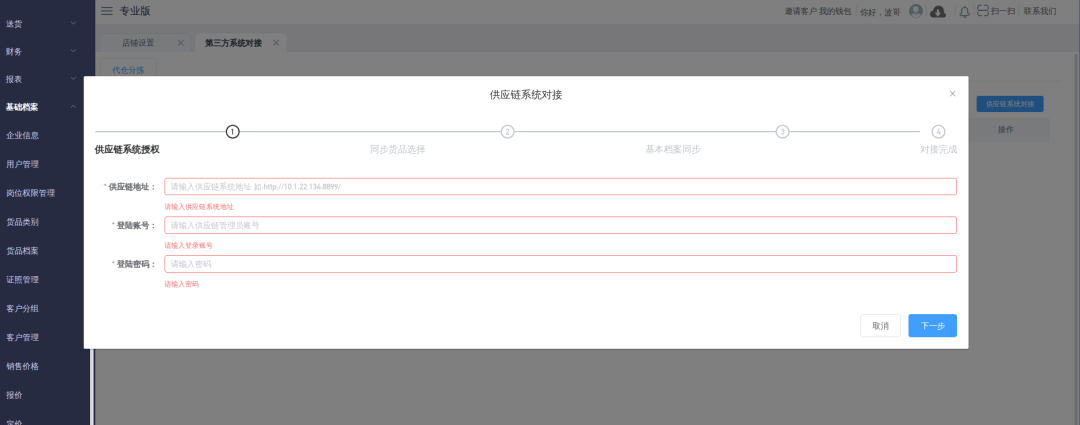Focus the 登陆账号 input field
The image size is (1080, 425).
coord(560,225)
